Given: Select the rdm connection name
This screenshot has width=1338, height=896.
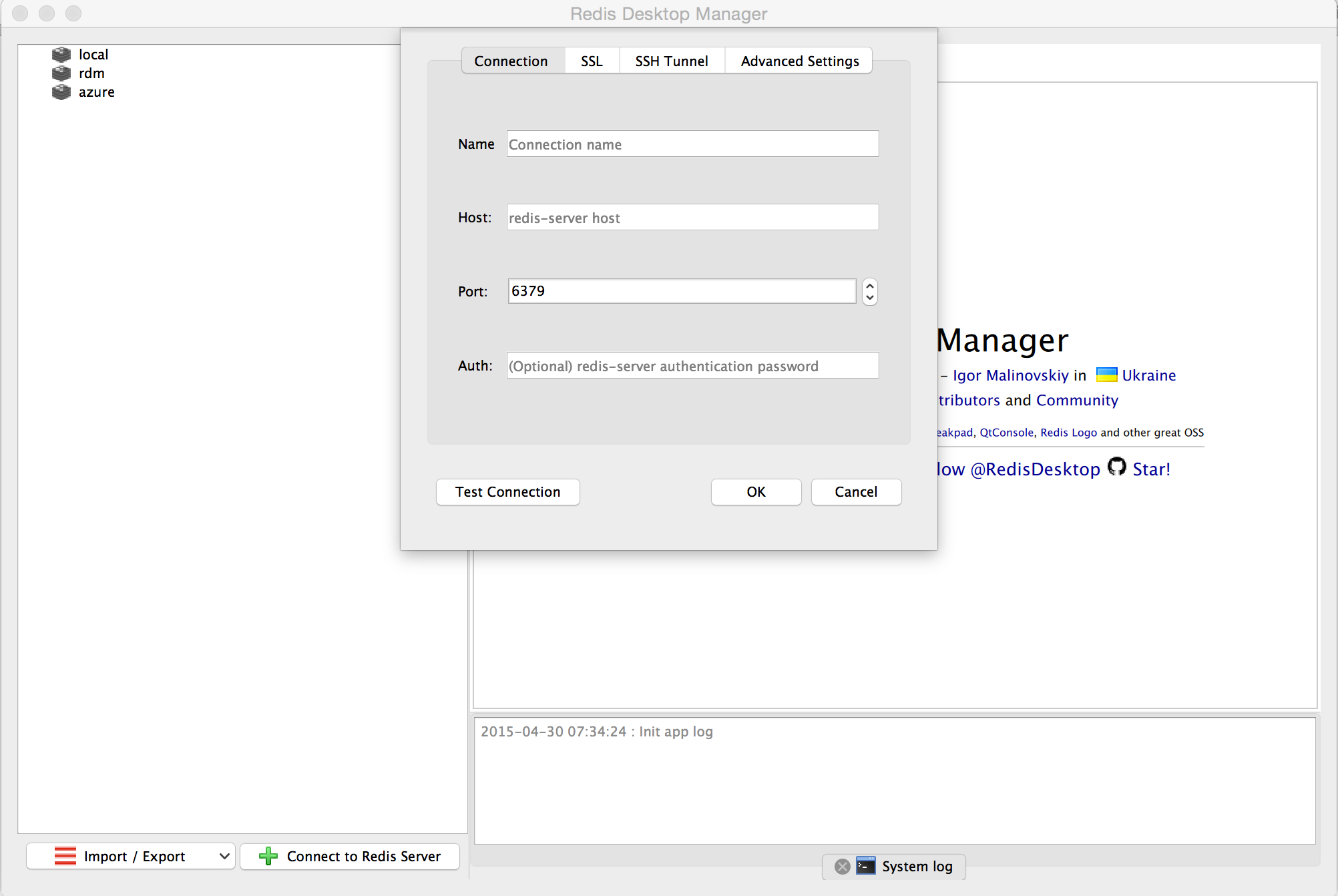Looking at the screenshot, I should pyautogui.click(x=91, y=73).
